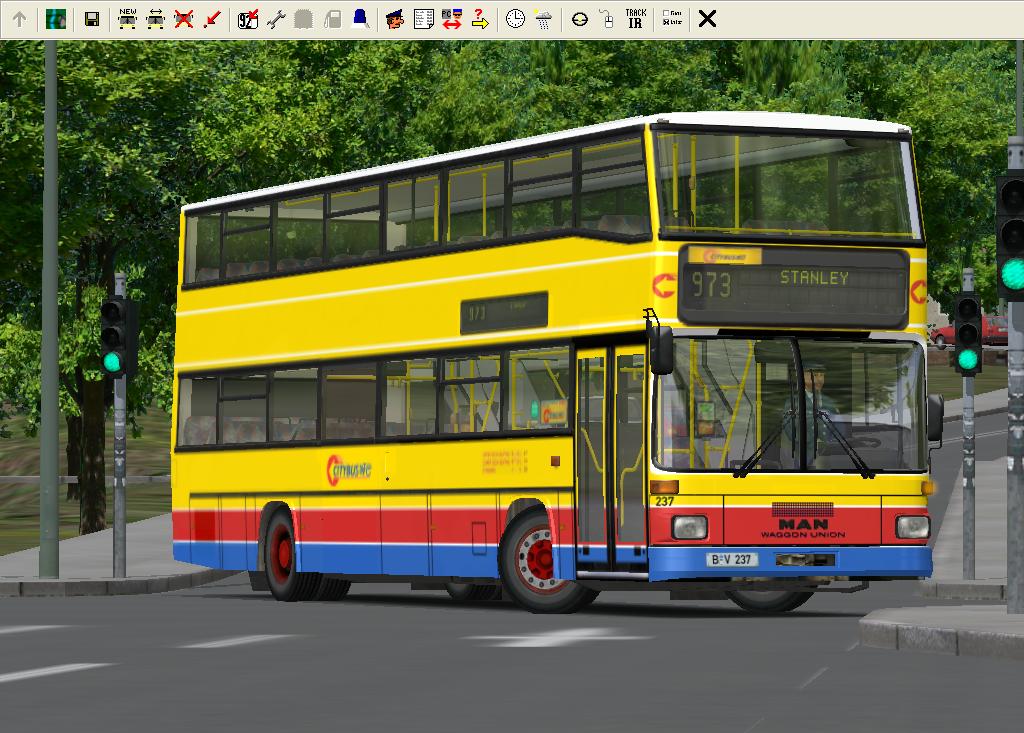Click the grey up arrow icon
The image size is (1024, 733).
[x=20, y=19]
